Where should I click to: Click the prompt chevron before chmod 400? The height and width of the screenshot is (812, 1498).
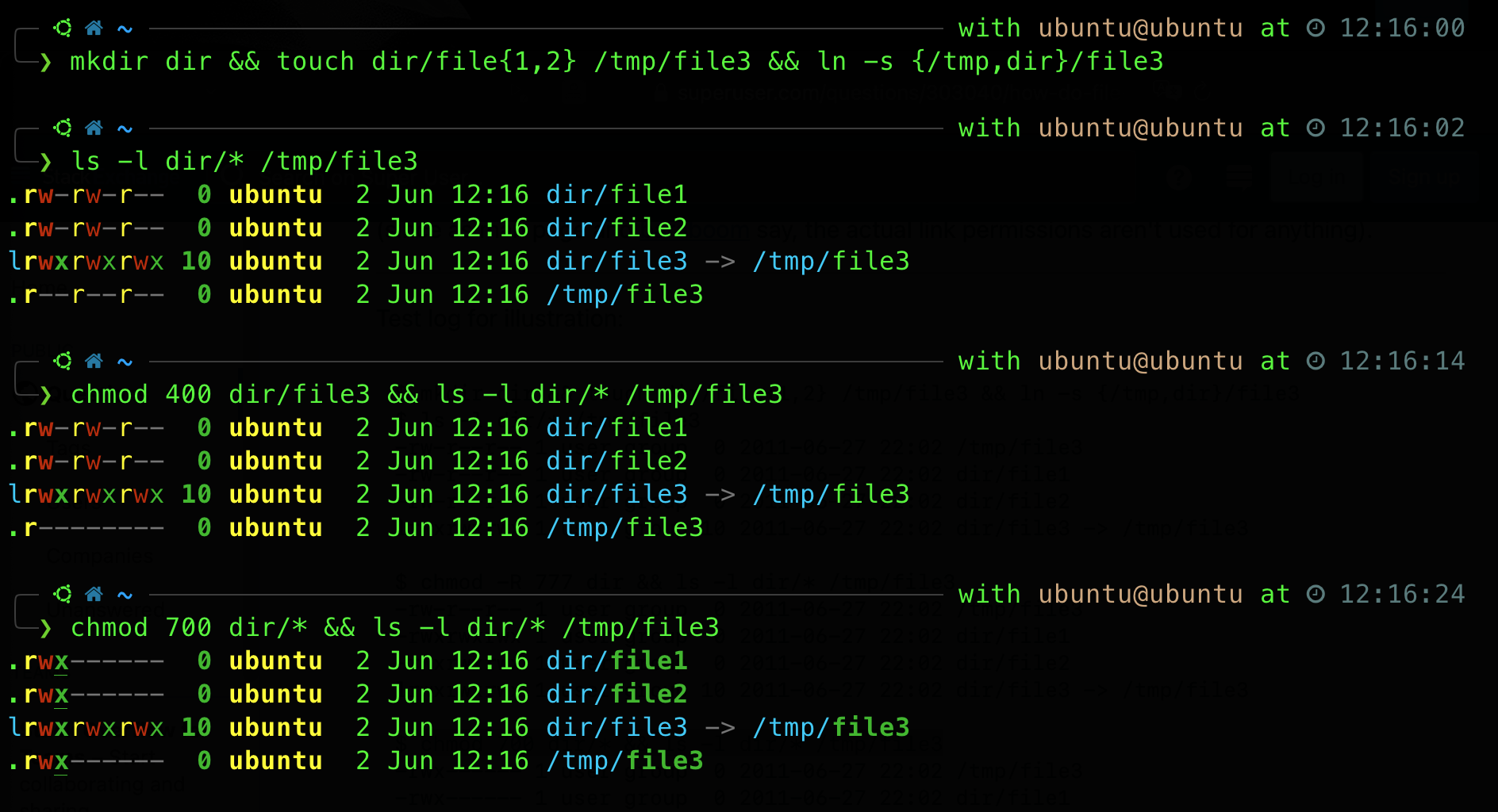(46, 395)
